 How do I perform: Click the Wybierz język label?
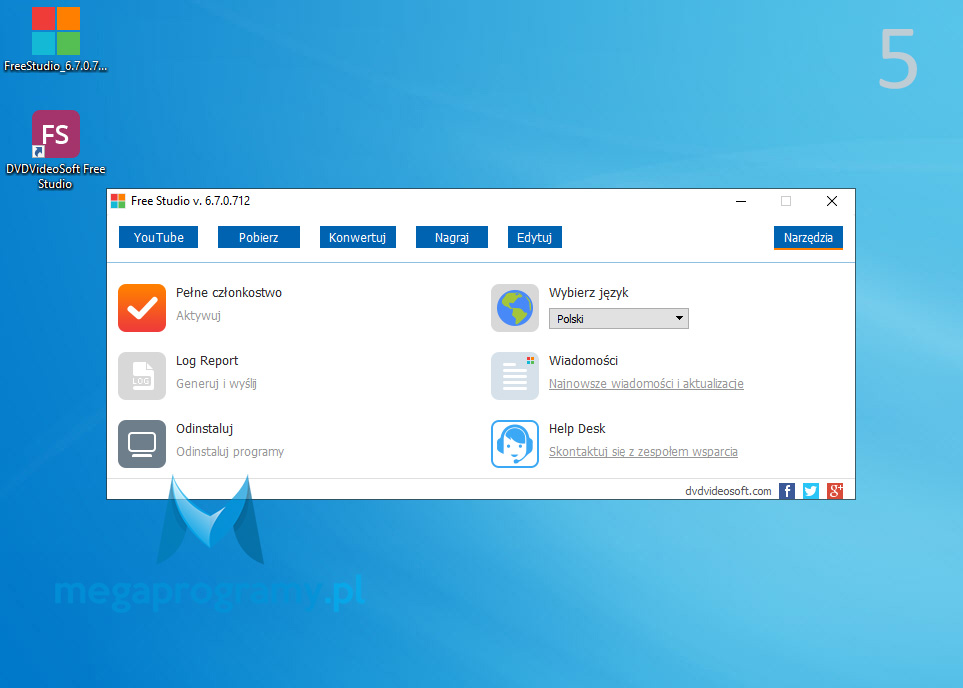click(x=588, y=293)
